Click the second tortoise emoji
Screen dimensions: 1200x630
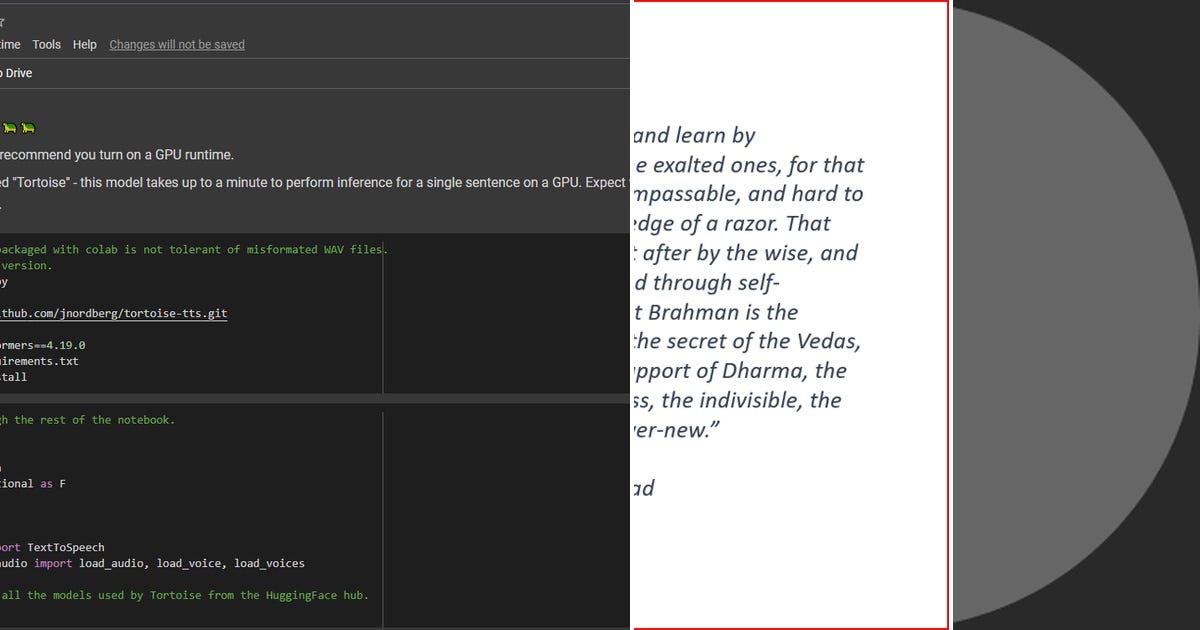point(28,128)
